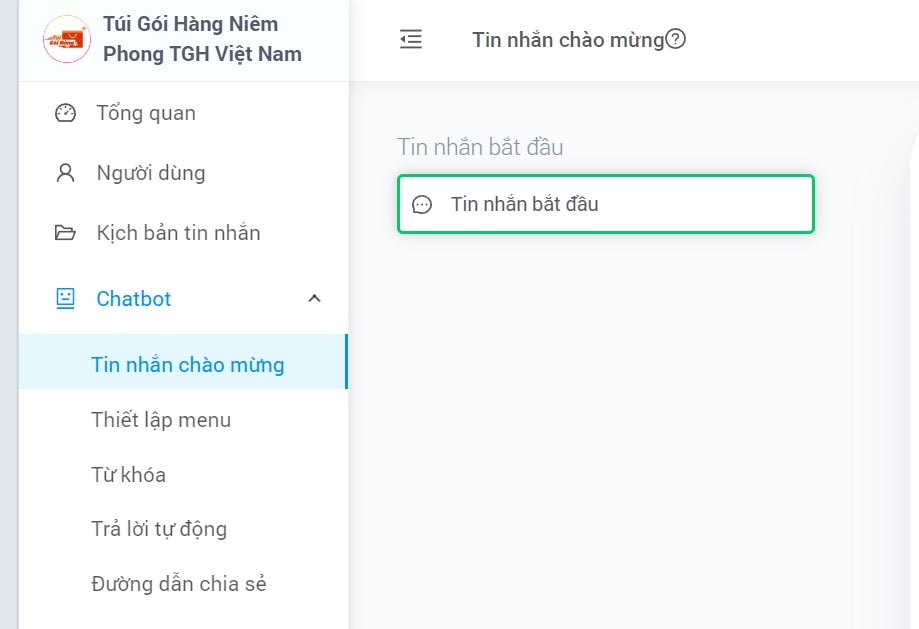Image resolution: width=919 pixels, height=629 pixels.
Task: Collapse the sidebar using the top-left panel icon
Action: [x=410, y=38]
